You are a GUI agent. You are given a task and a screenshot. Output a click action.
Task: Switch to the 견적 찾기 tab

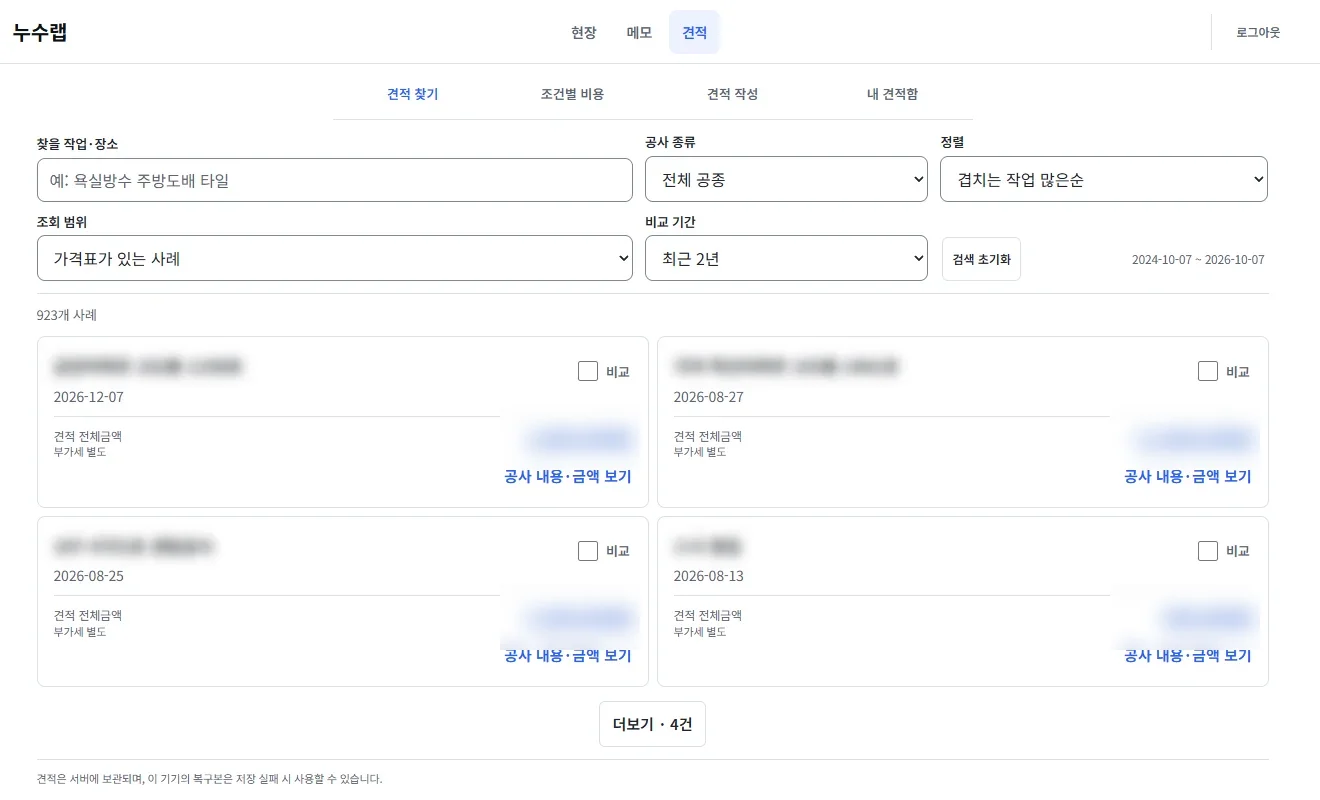pos(413,94)
